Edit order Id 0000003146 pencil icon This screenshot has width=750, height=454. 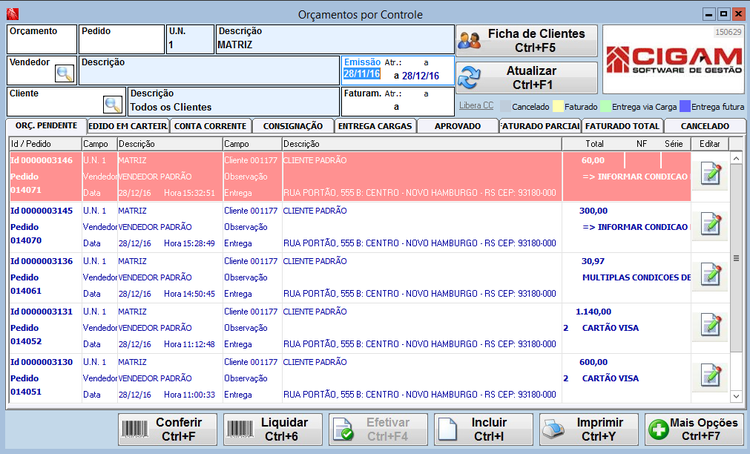(710, 173)
